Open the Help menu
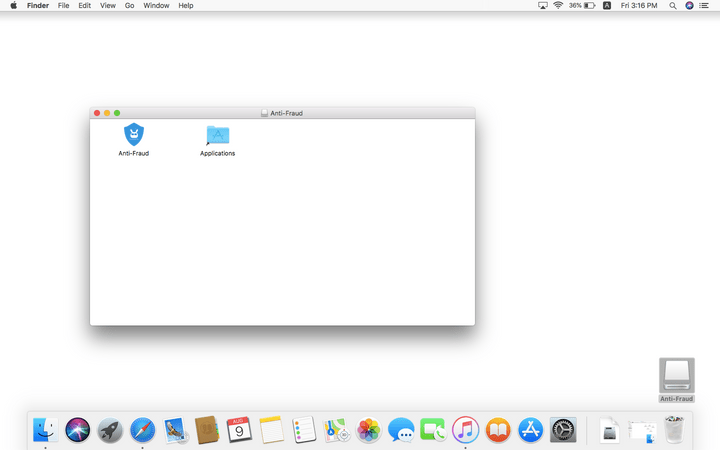Image resolution: width=720 pixels, height=450 pixels. 186,6
